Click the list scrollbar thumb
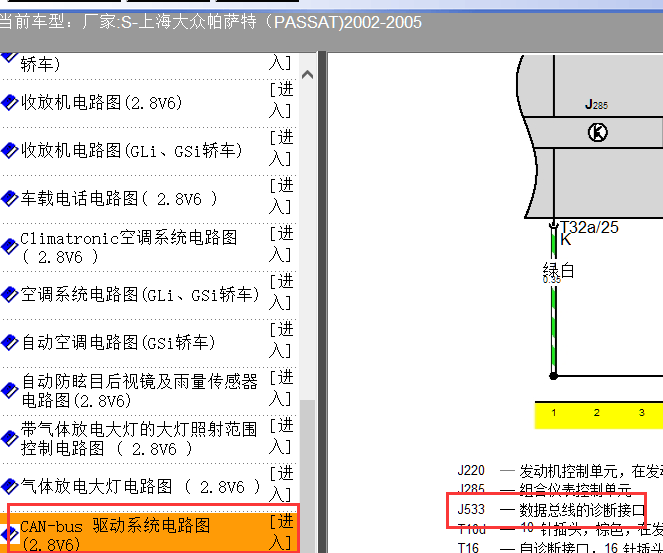663x553 pixels. tap(307, 476)
